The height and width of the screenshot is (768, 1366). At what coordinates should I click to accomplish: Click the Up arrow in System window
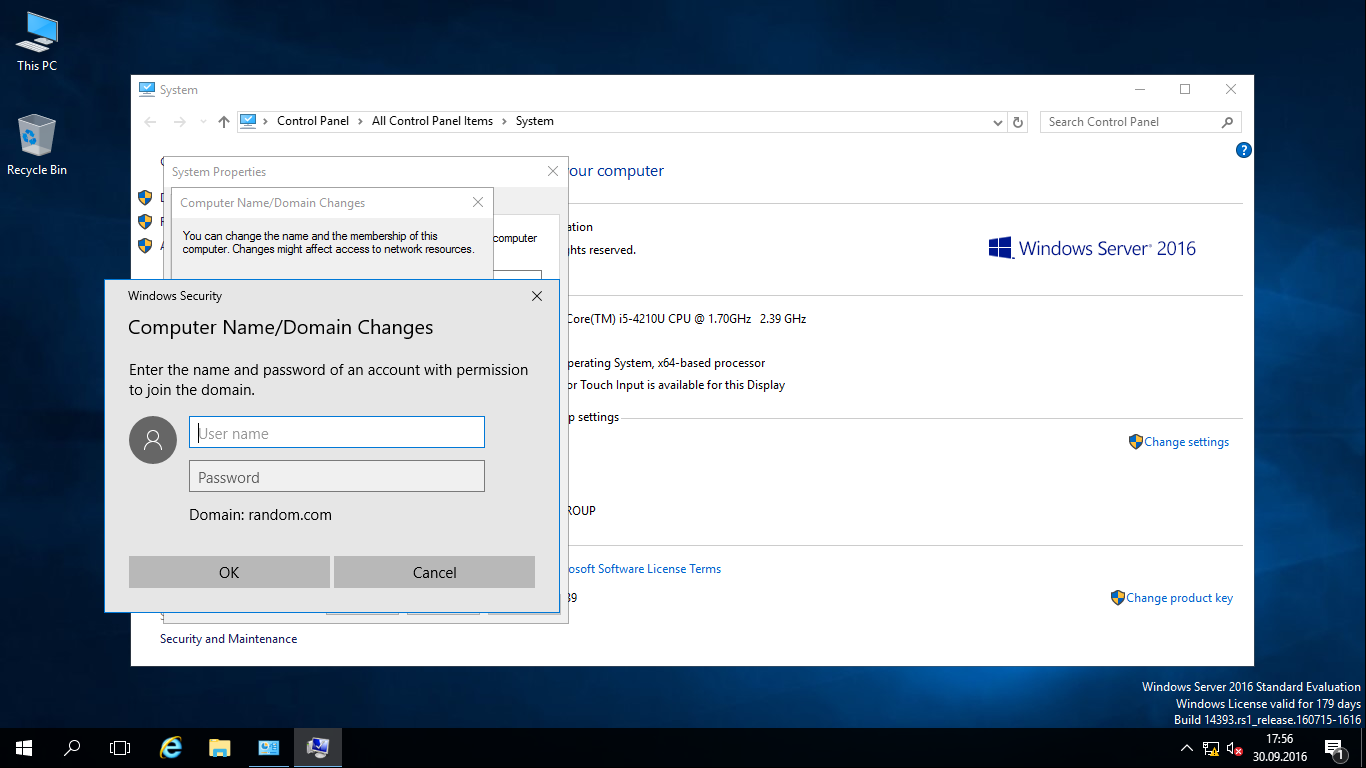pyautogui.click(x=223, y=121)
